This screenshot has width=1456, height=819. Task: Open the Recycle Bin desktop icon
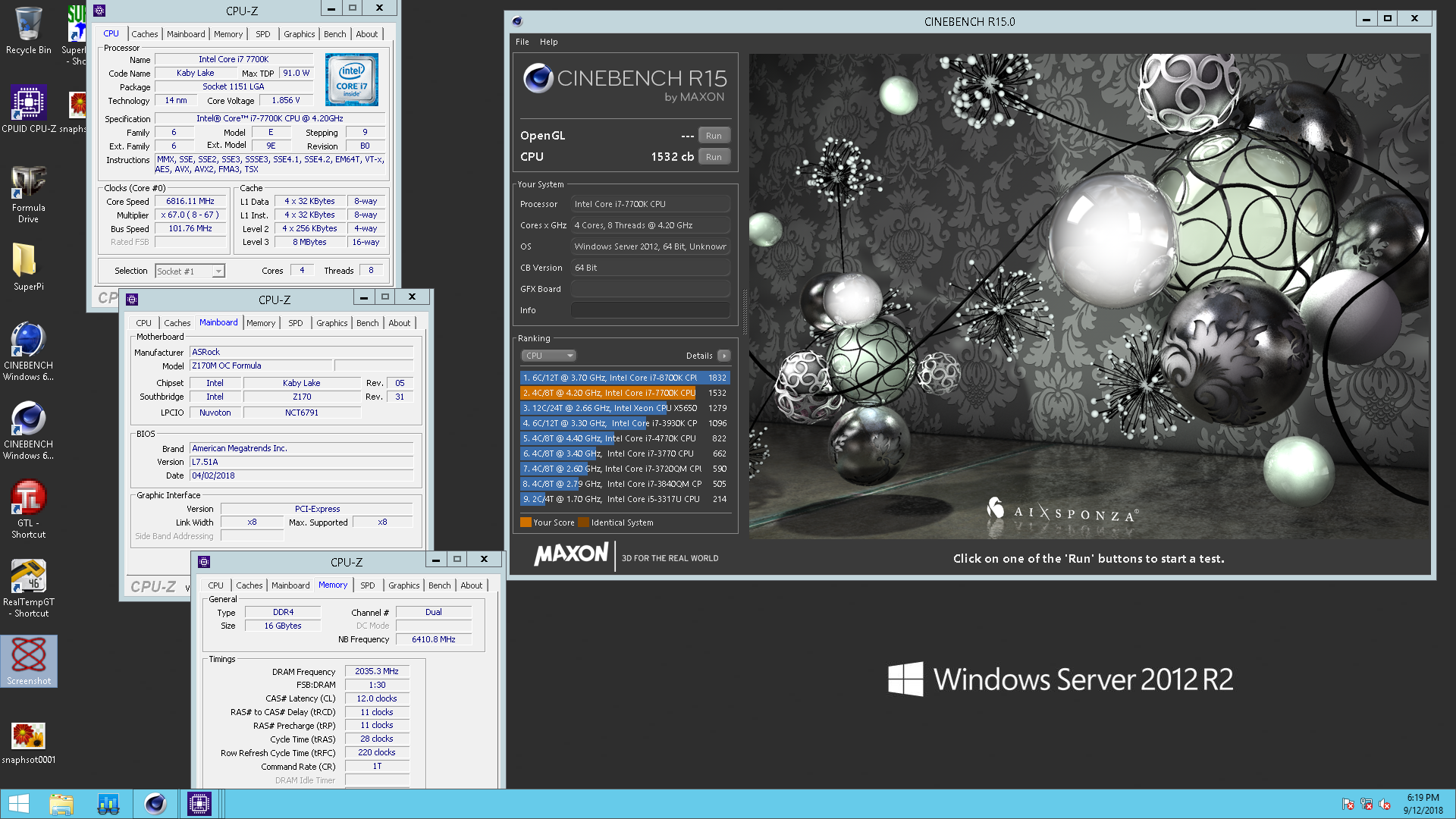click(x=28, y=30)
